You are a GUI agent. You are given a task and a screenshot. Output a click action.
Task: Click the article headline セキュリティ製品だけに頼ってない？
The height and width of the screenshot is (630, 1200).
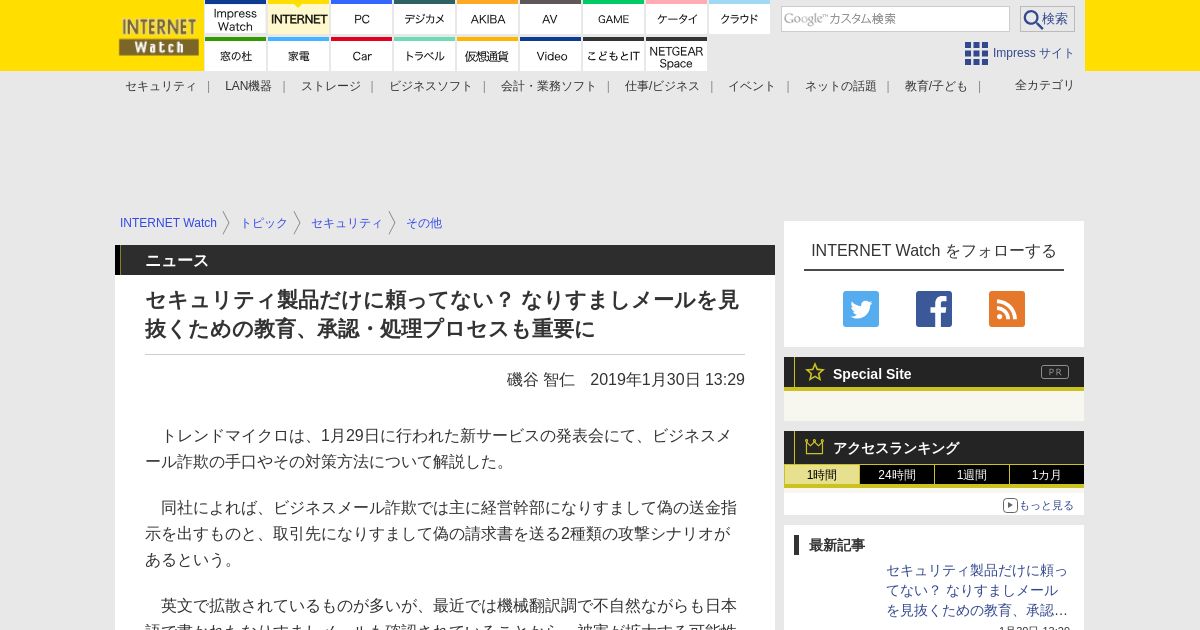[x=444, y=314]
